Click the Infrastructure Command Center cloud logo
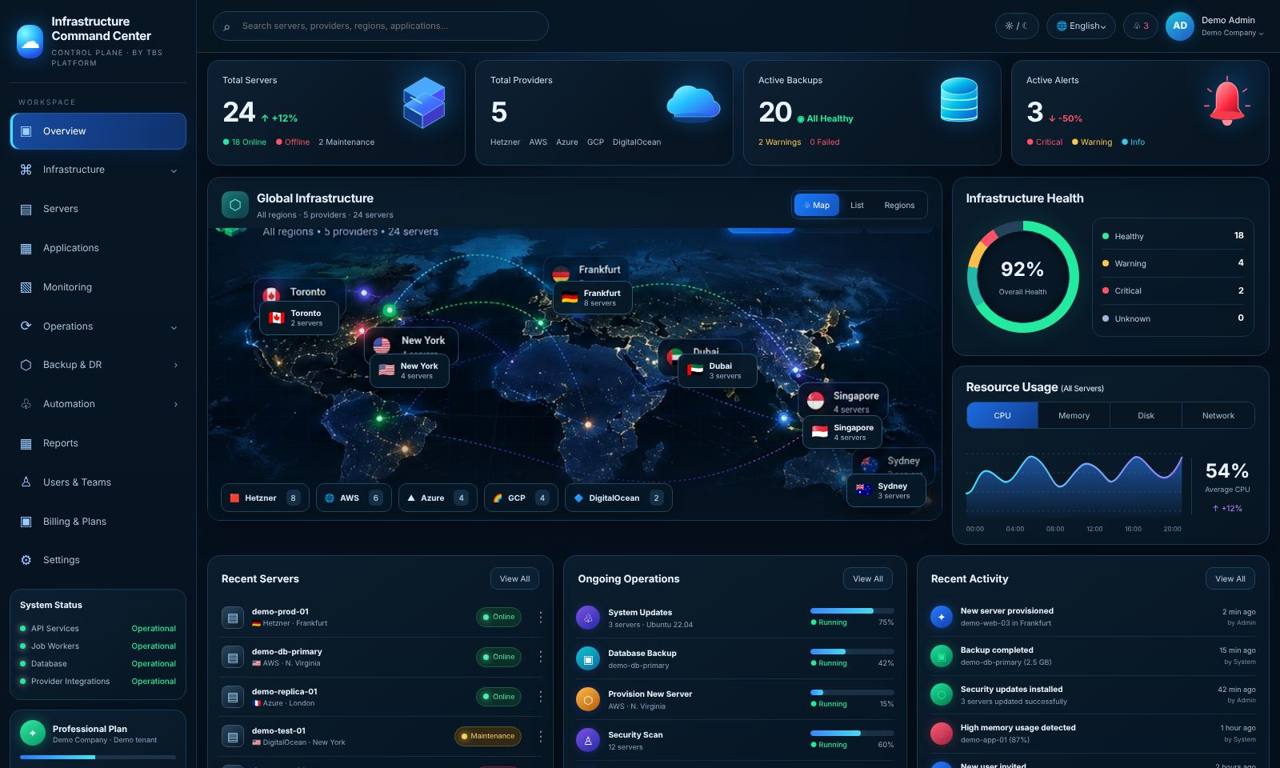Viewport: 1280px width, 768px height. (x=30, y=41)
